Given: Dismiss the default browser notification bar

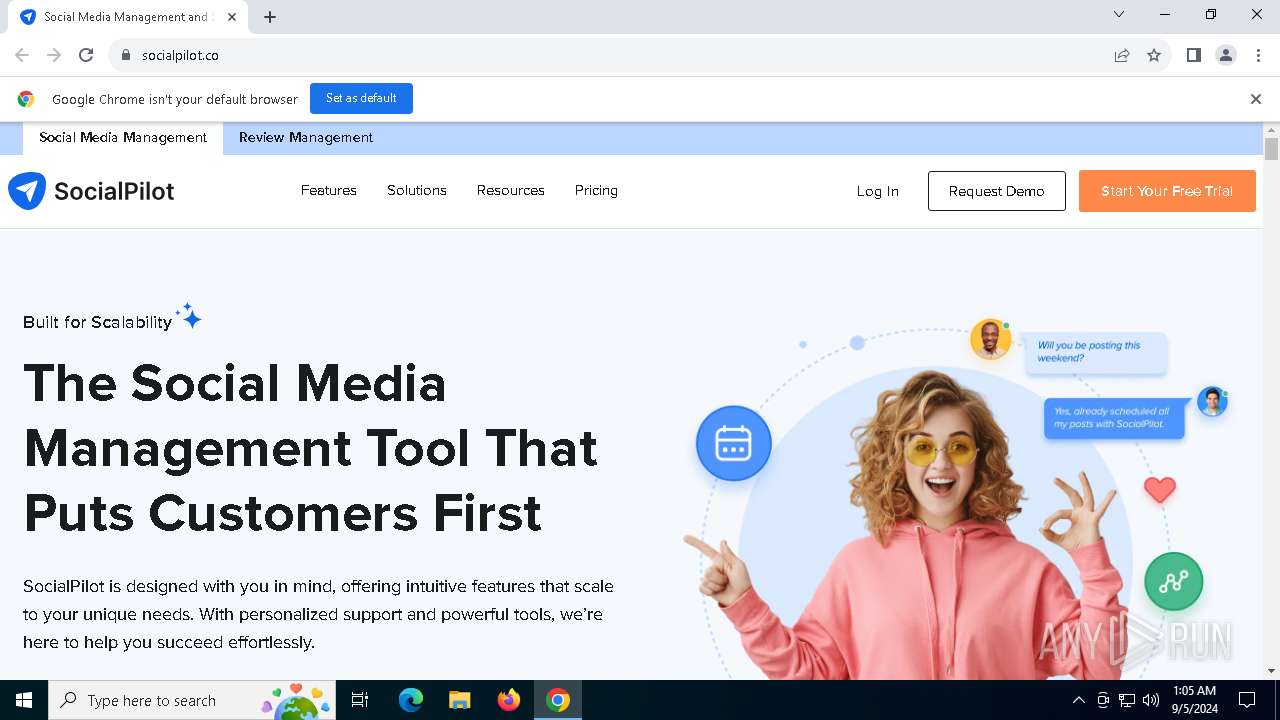Looking at the screenshot, I should tap(1256, 99).
